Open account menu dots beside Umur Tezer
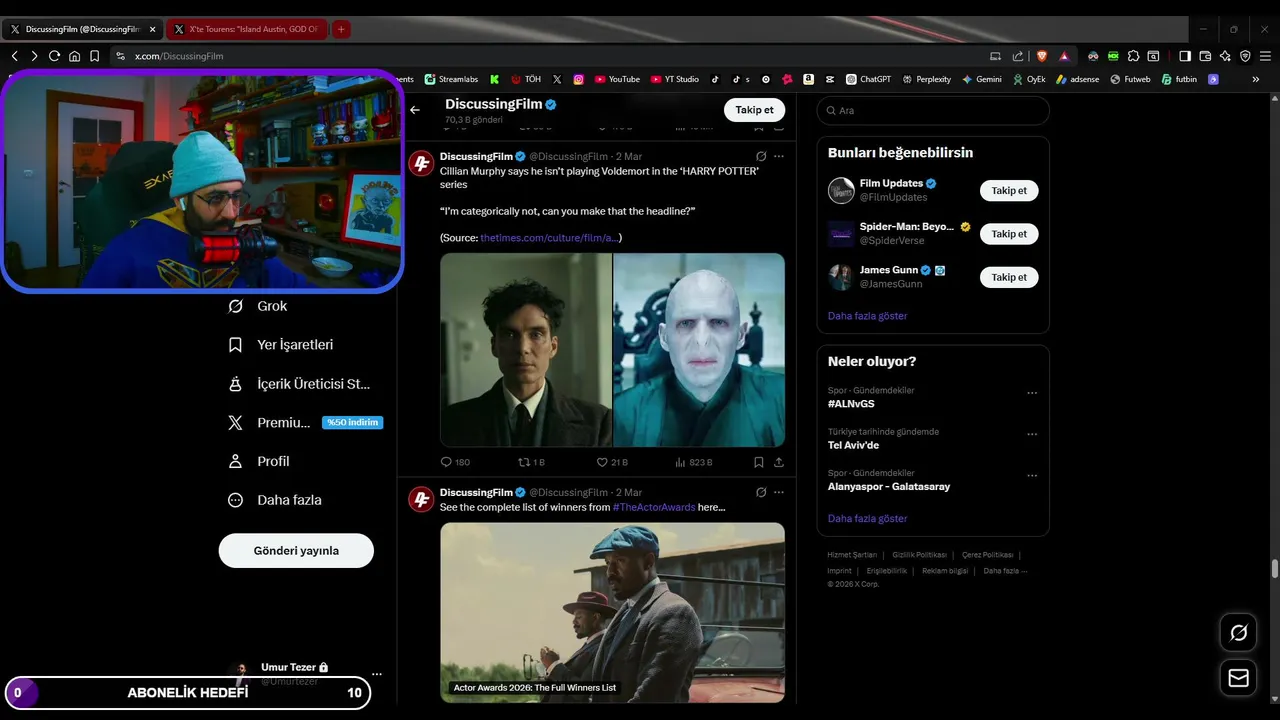The image size is (1280, 720). [x=377, y=674]
